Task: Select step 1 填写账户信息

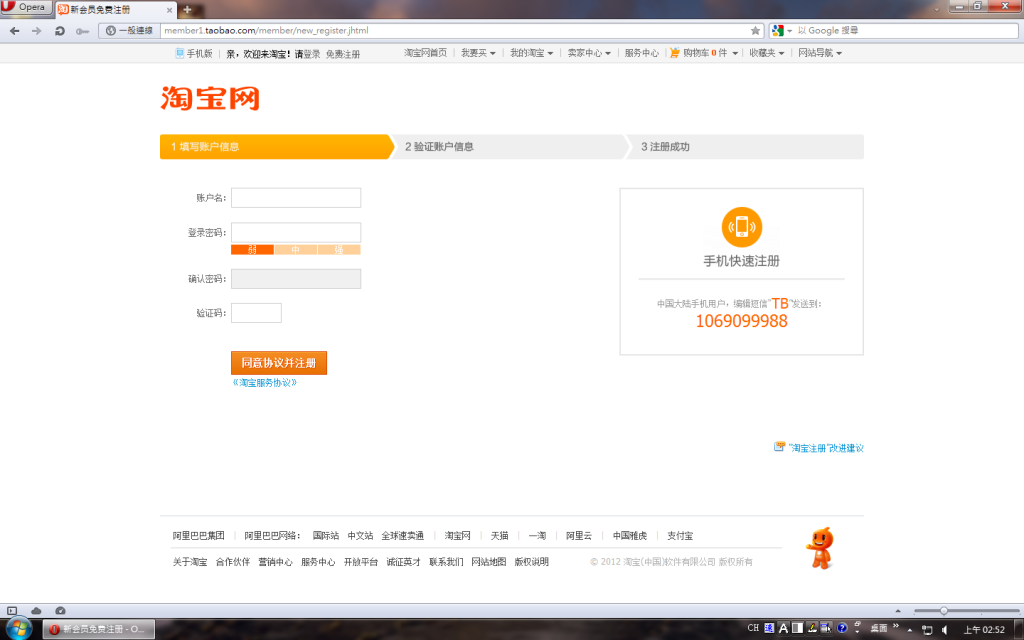Action: click(277, 147)
